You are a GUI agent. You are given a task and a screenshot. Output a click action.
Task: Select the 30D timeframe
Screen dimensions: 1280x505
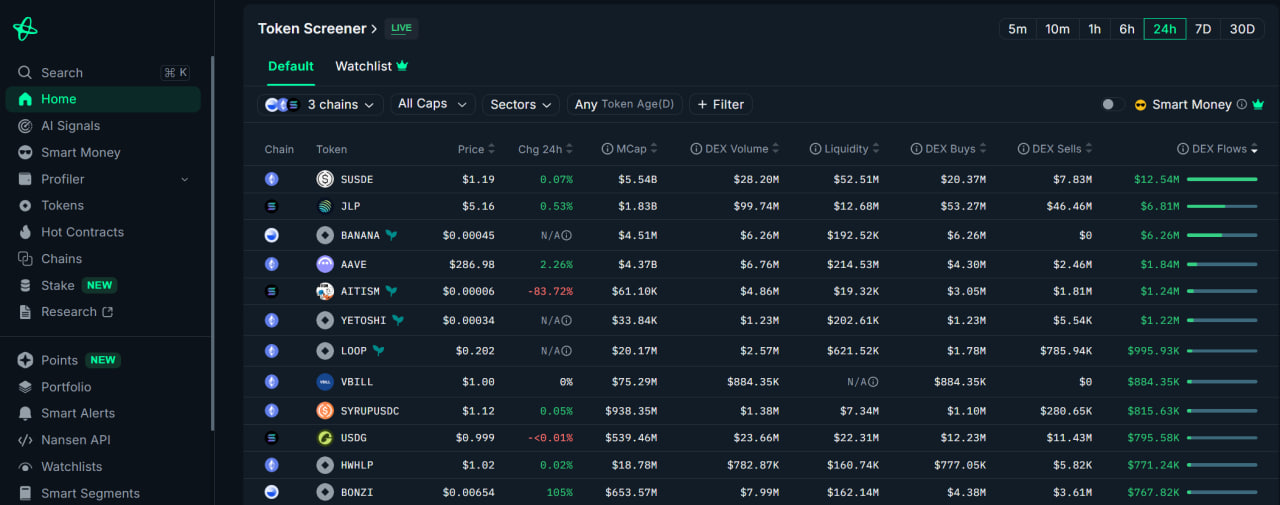(1242, 29)
